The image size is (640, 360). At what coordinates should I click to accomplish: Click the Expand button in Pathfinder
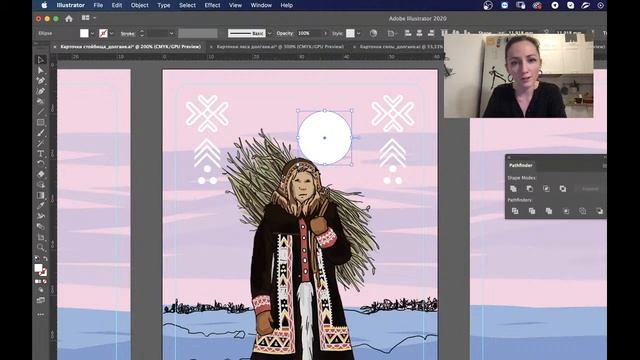[x=589, y=189]
